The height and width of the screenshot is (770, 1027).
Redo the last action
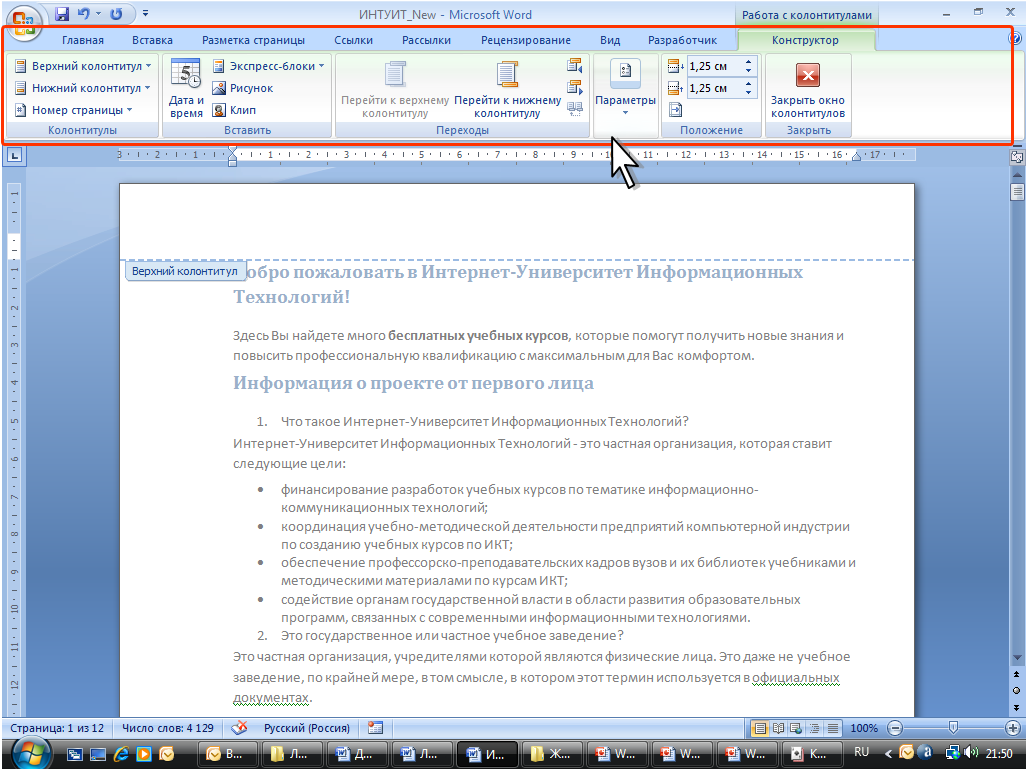(x=117, y=14)
